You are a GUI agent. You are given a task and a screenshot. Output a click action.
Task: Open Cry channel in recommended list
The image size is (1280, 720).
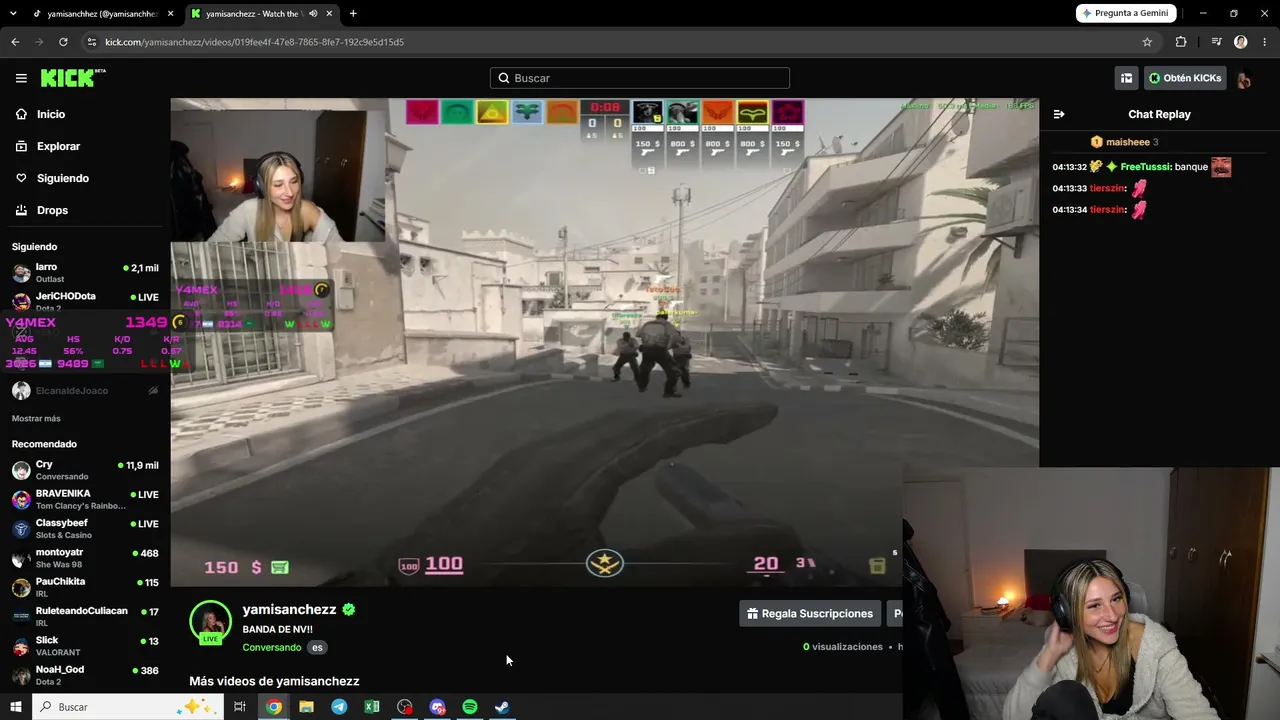pos(85,470)
